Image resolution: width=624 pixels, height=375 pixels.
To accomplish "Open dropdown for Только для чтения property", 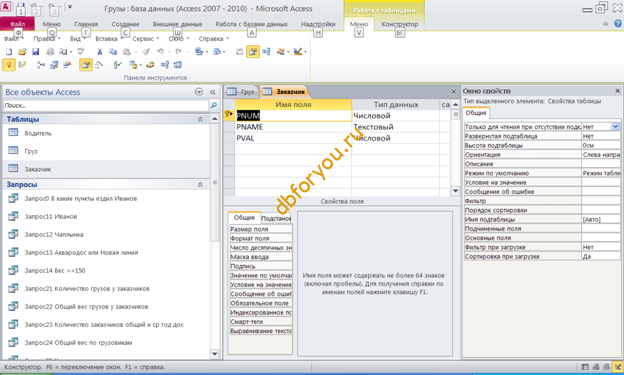I will pos(616,127).
